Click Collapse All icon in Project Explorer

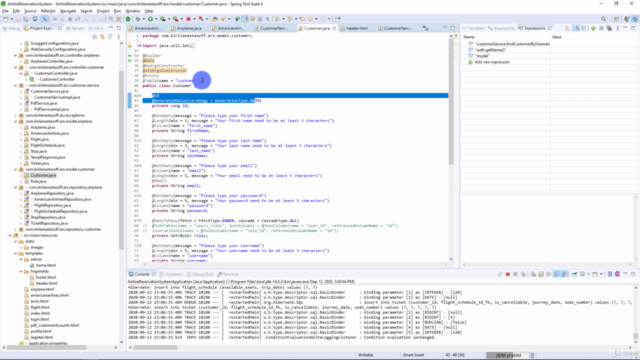(95, 37)
